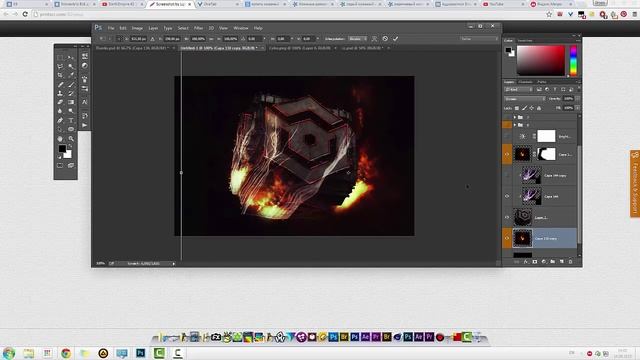Viewport: 640px width, 360px height.
Task: Select the Blur tool
Action: pos(60,111)
